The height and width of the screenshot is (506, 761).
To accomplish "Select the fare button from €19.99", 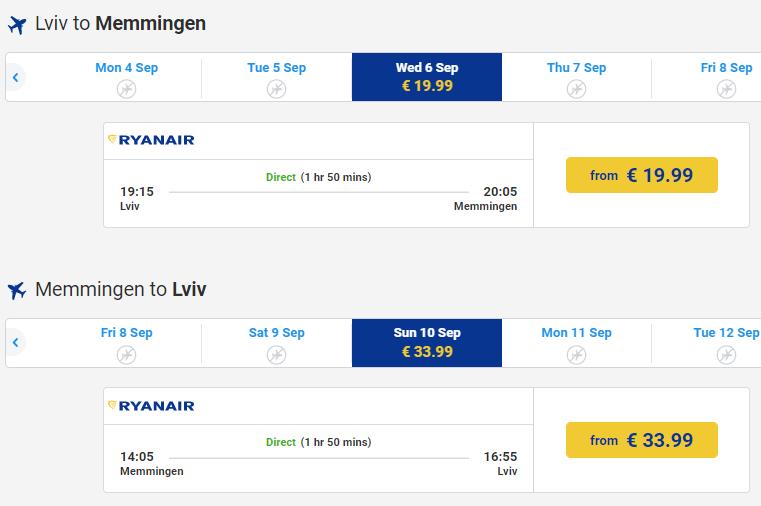I will pos(642,175).
